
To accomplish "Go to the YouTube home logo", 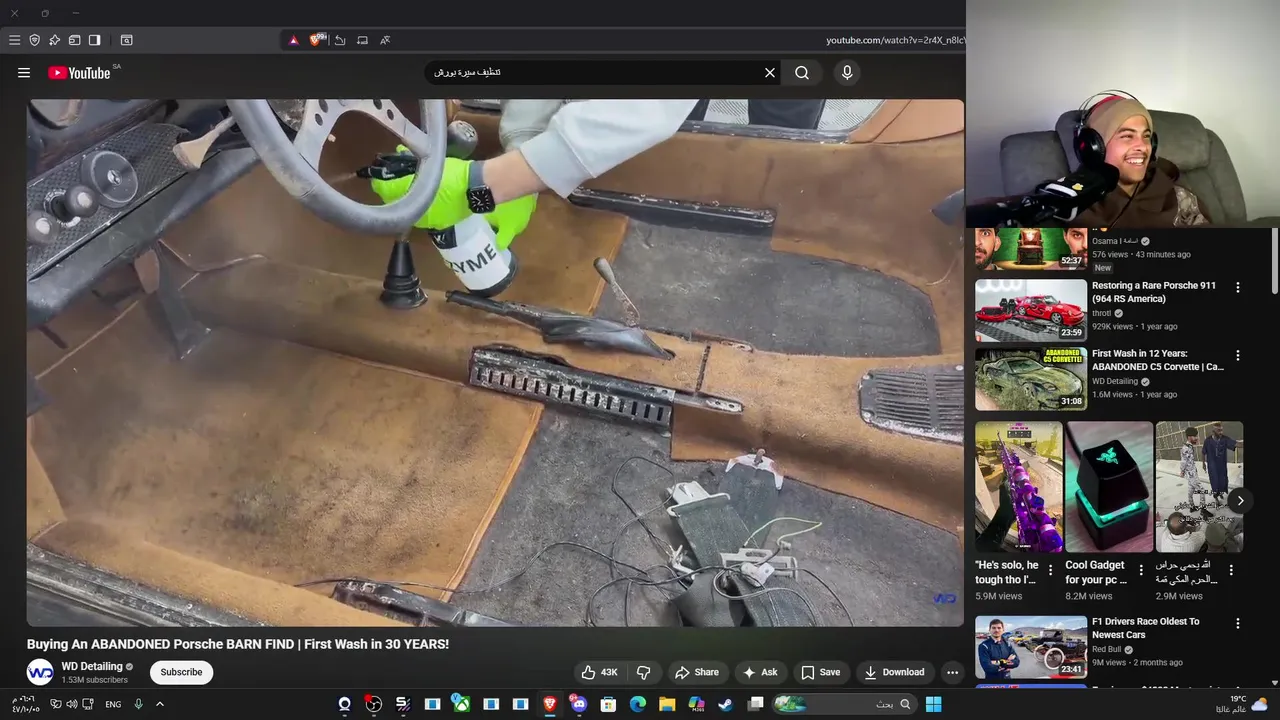I will [79, 72].
